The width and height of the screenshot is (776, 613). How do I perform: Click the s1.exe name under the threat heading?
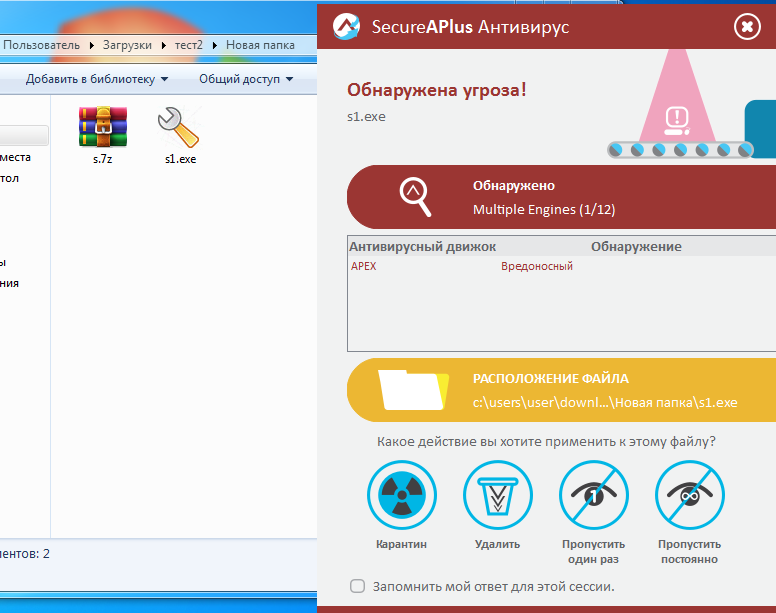[x=366, y=117]
